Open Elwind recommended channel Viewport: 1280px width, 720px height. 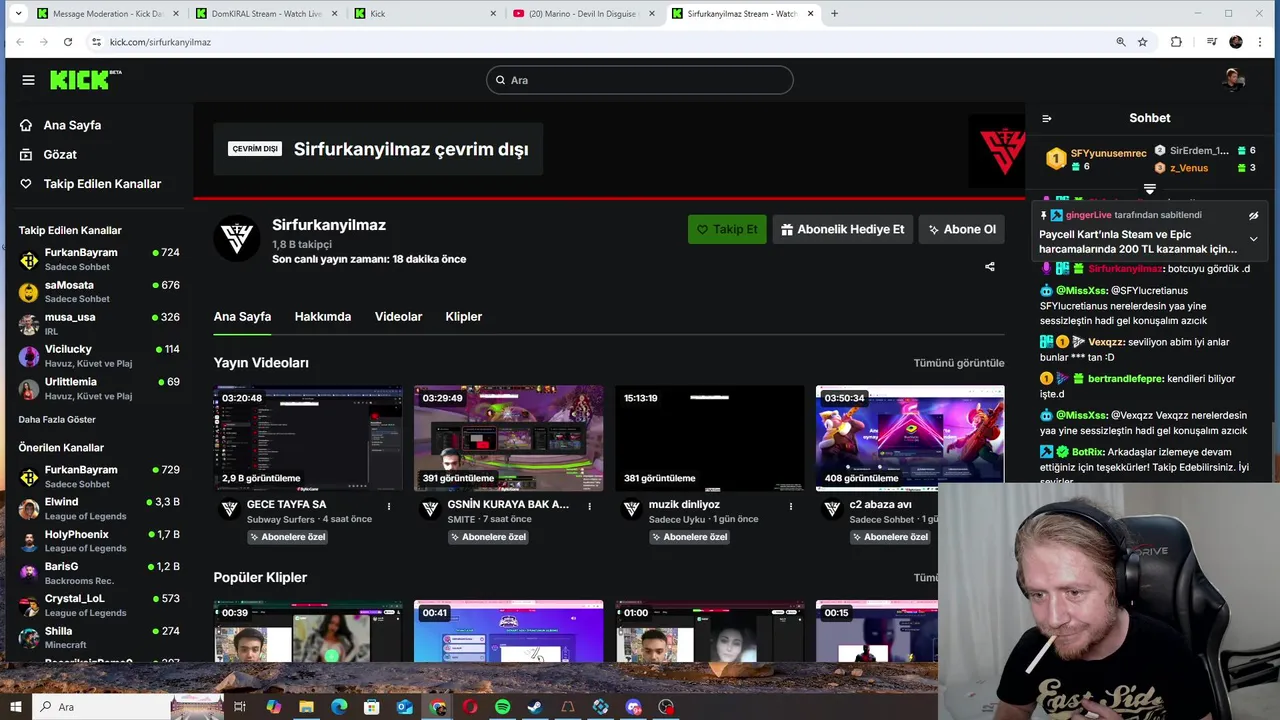pos(99,508)
